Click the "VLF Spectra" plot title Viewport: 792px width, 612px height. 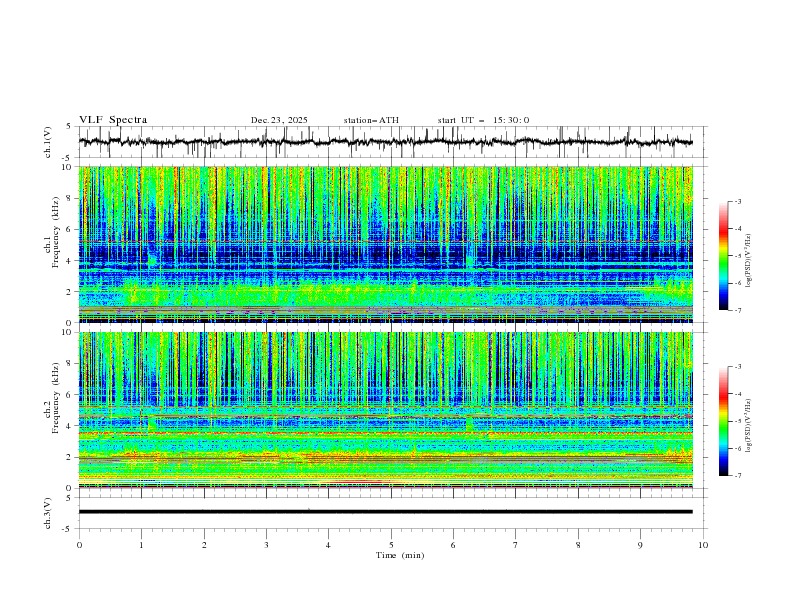pyautogui.click(x=113, y=120)
